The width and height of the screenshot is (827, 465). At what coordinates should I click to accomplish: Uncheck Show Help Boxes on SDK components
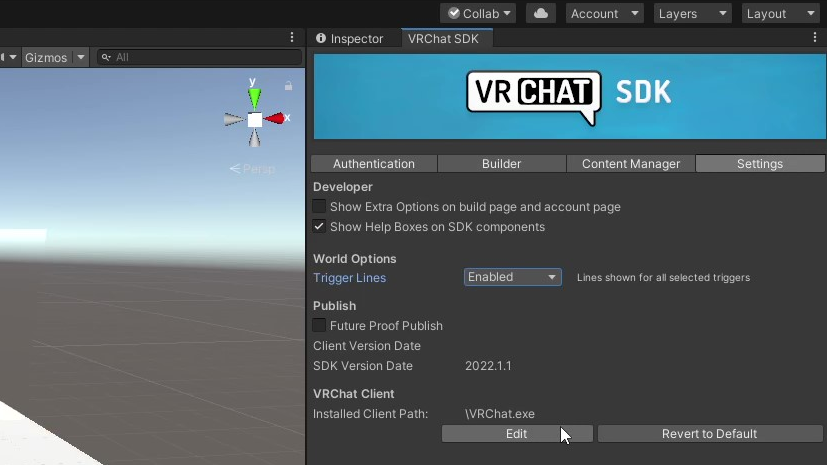pos(319,227)
